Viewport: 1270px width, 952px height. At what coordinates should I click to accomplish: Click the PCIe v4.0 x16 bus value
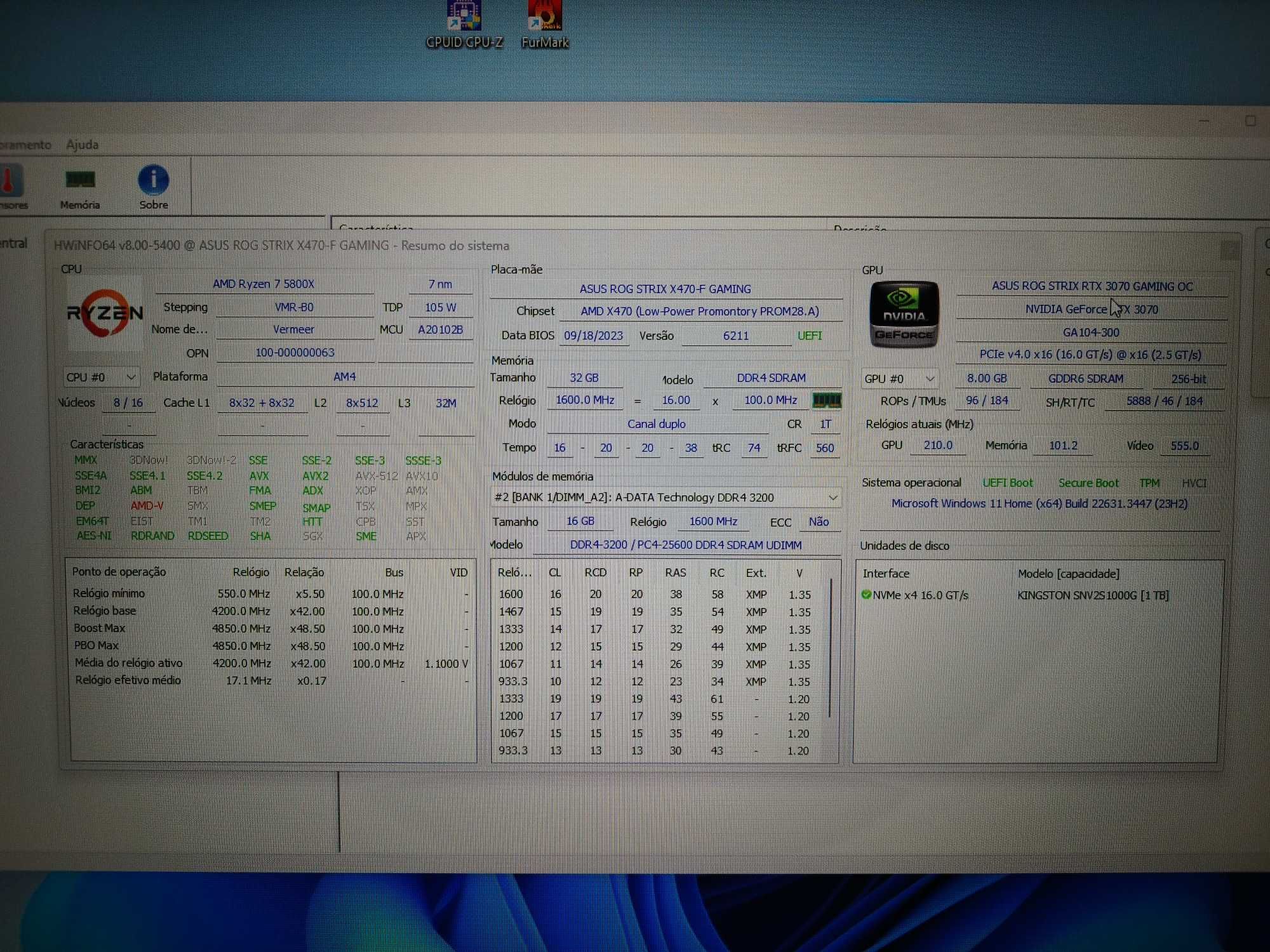click(1090, 355)
